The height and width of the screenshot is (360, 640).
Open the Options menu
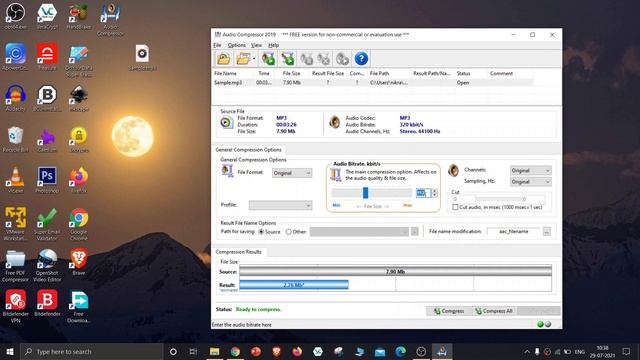point(237,45)
